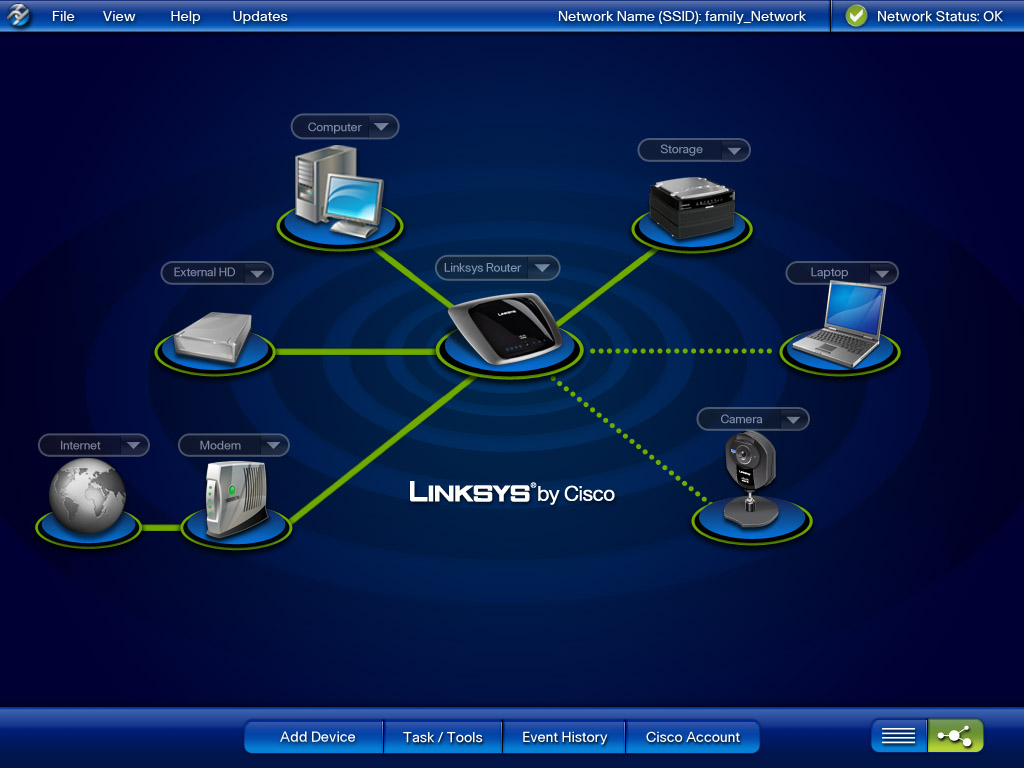Switch to list view layout
This screenshot has height=768, width=1024.
[x=898, y=736]
